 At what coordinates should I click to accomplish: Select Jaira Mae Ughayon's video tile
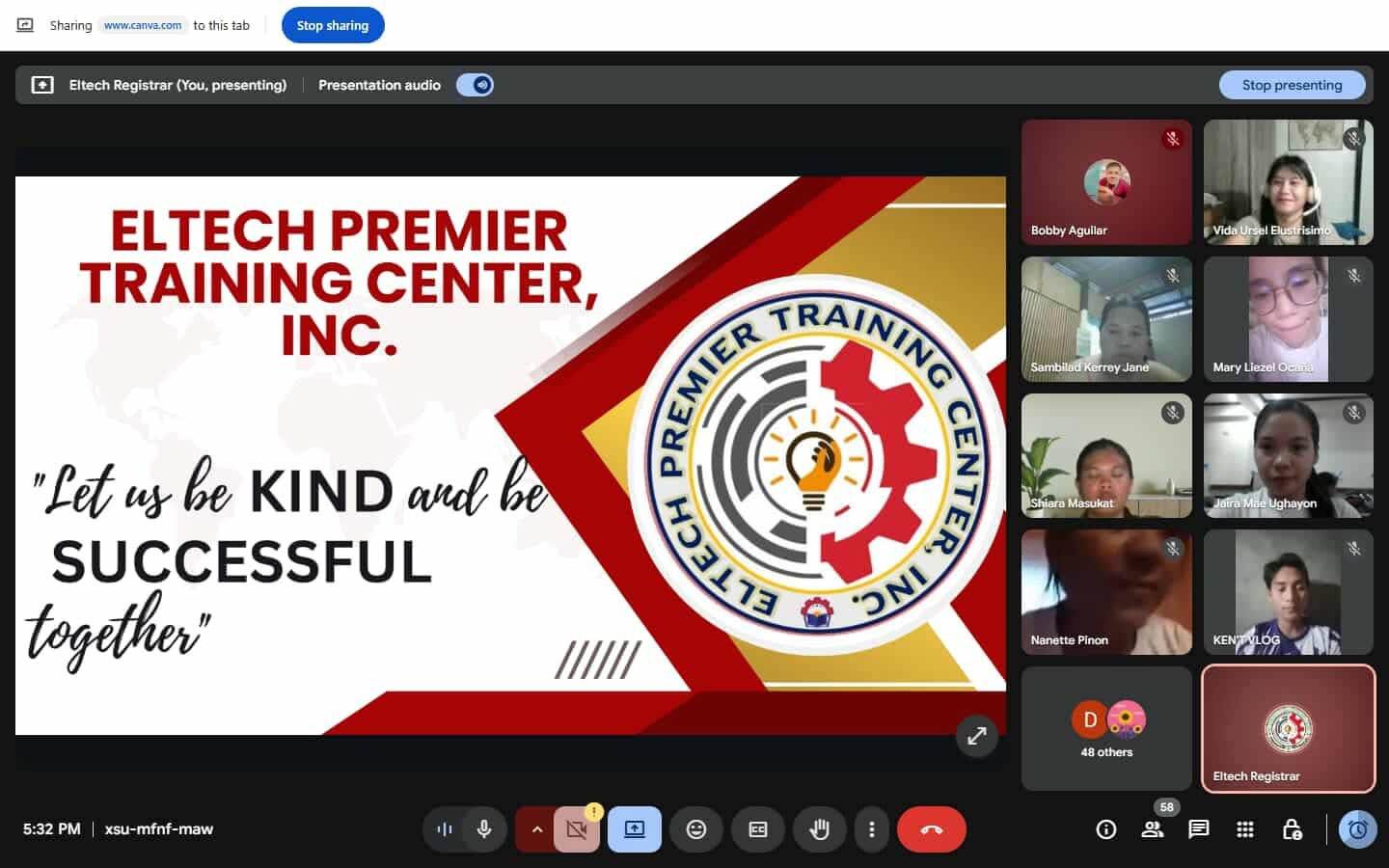(1289, 456)
